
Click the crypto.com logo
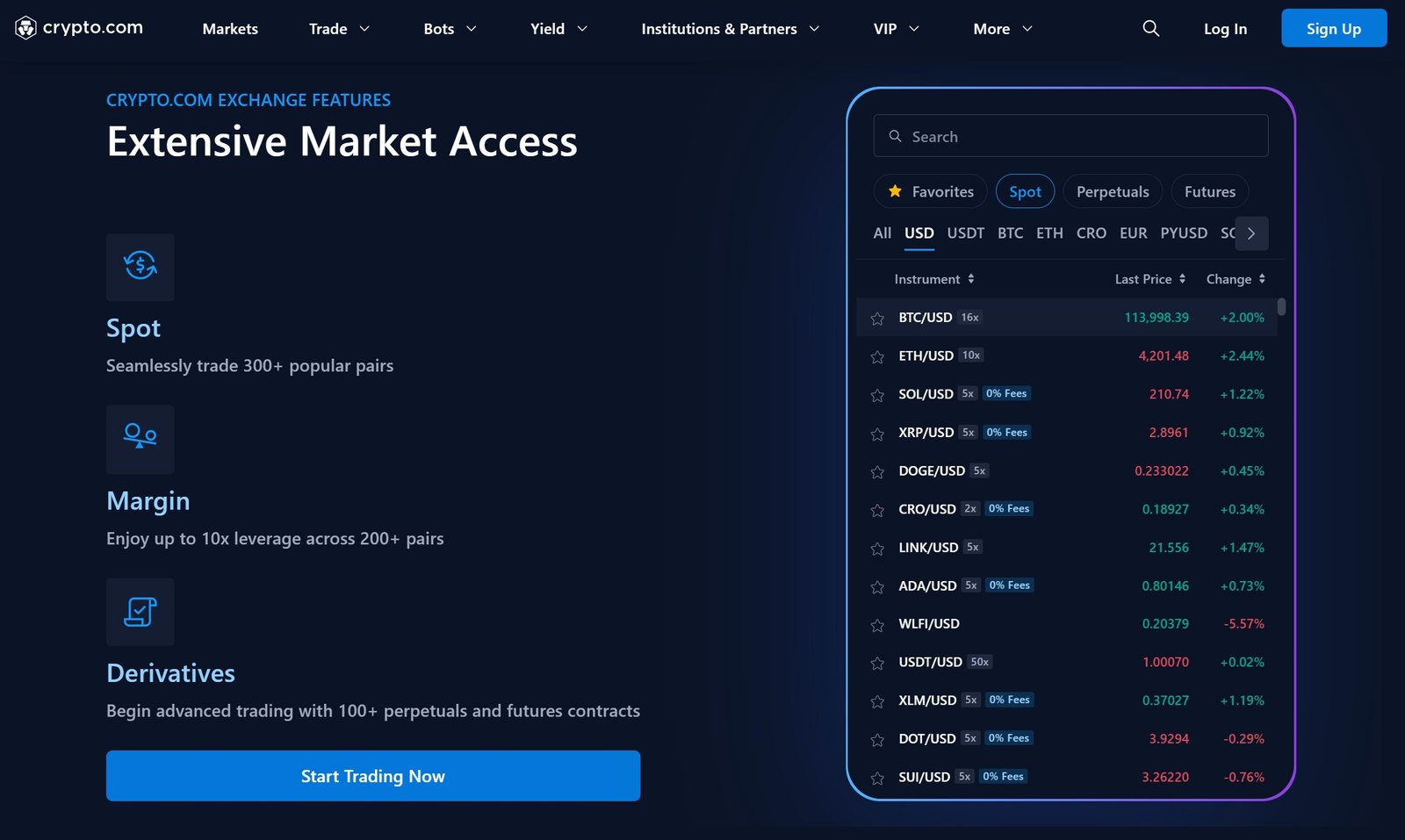tap(77, 27)
